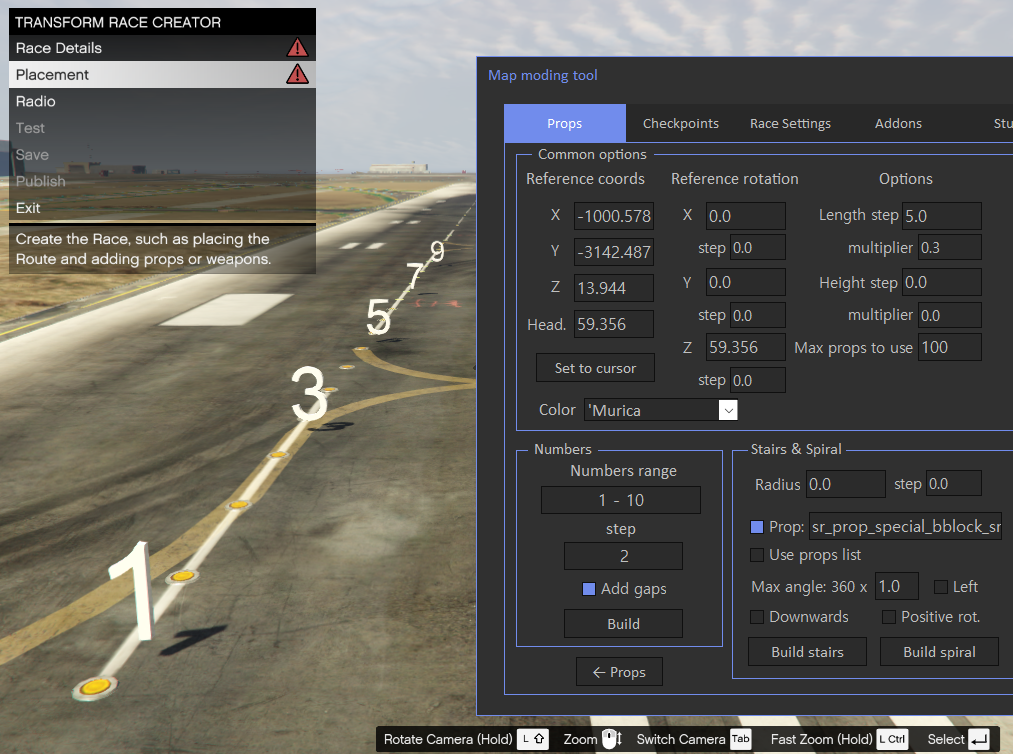This screenshot has width=1013, height=754.
Task: Click the Build stairs button
Action: pyautogui.click(x=808, y=652)
